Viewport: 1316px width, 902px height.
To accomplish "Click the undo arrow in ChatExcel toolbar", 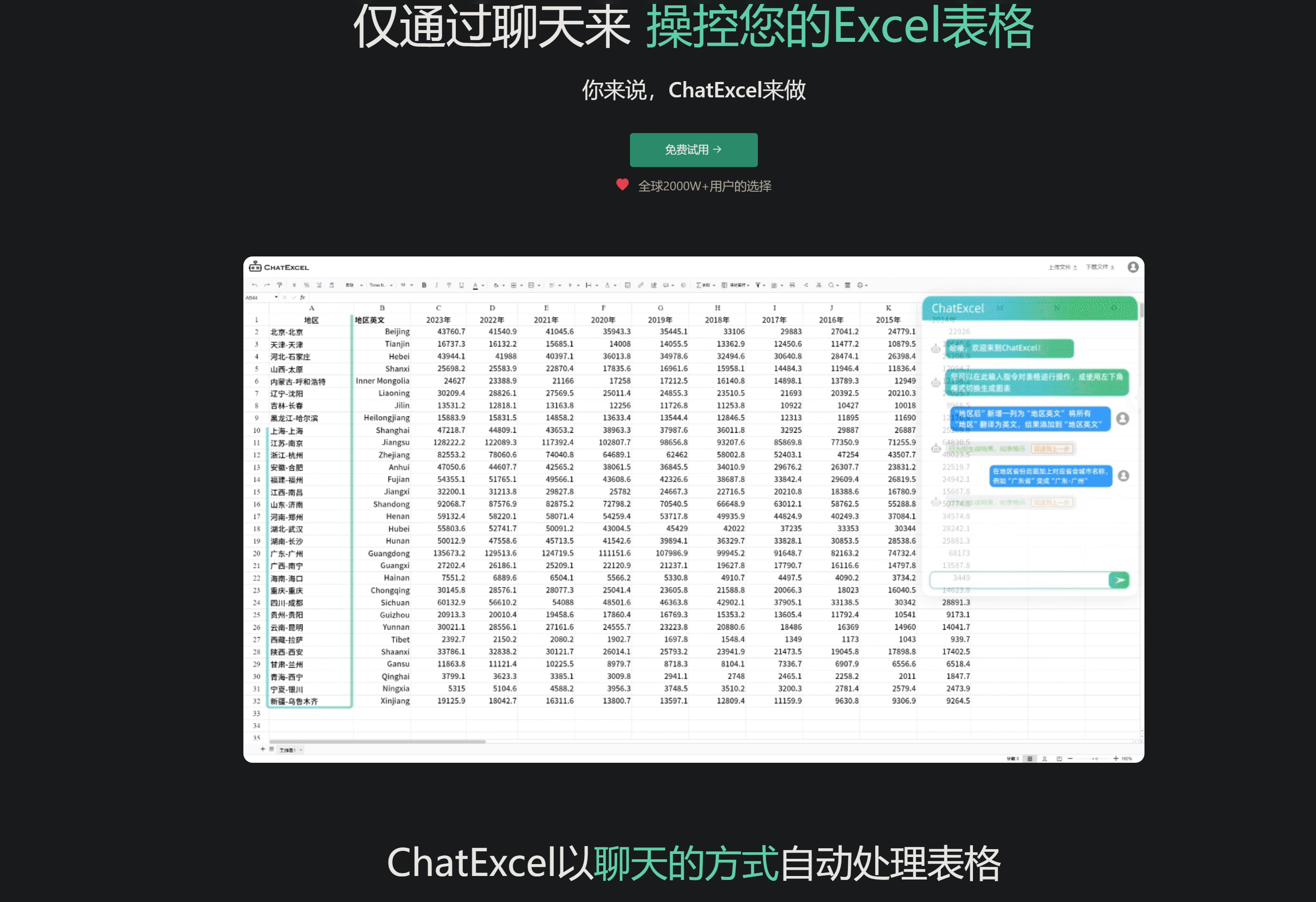I will [x=255, y=285].
